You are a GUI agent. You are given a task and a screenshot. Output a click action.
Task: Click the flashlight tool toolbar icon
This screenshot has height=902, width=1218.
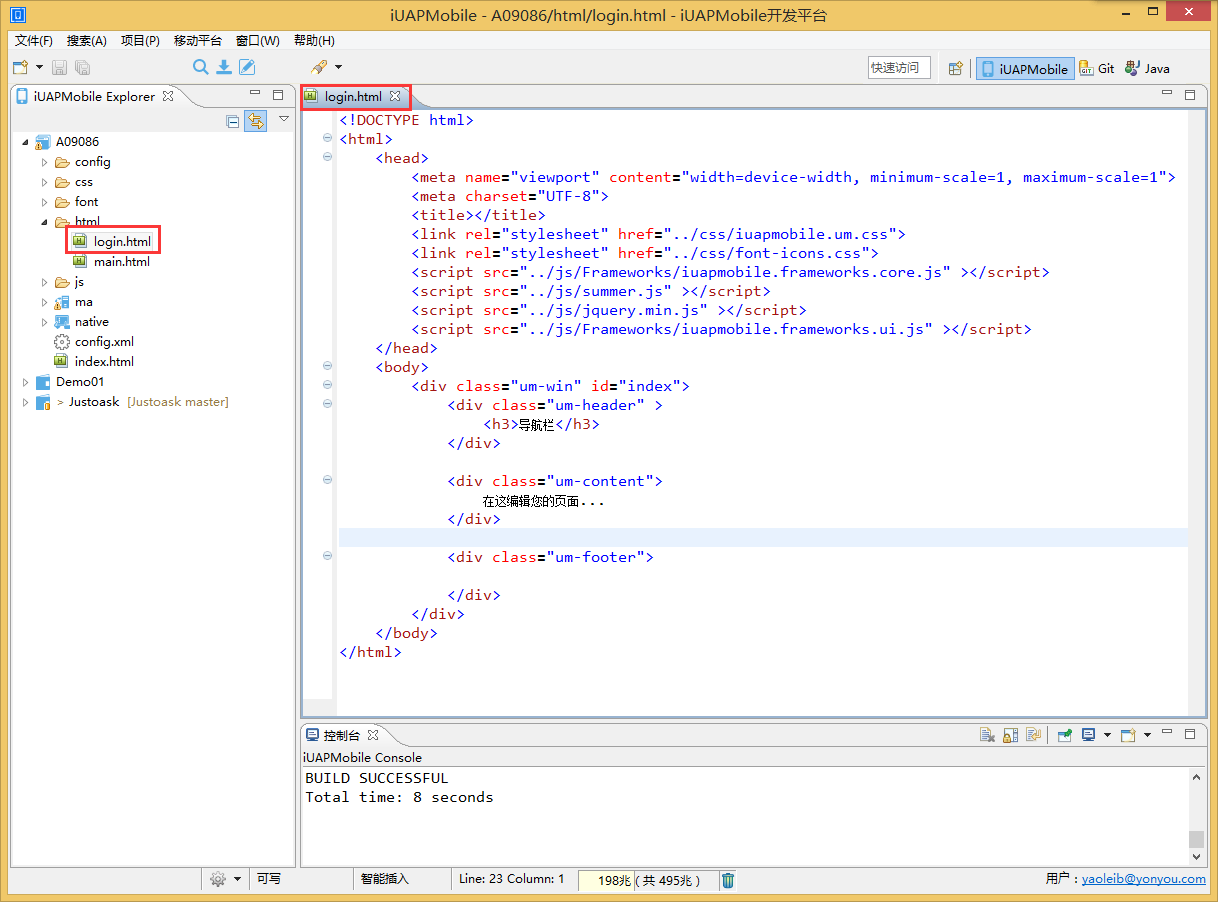point(319,67)
